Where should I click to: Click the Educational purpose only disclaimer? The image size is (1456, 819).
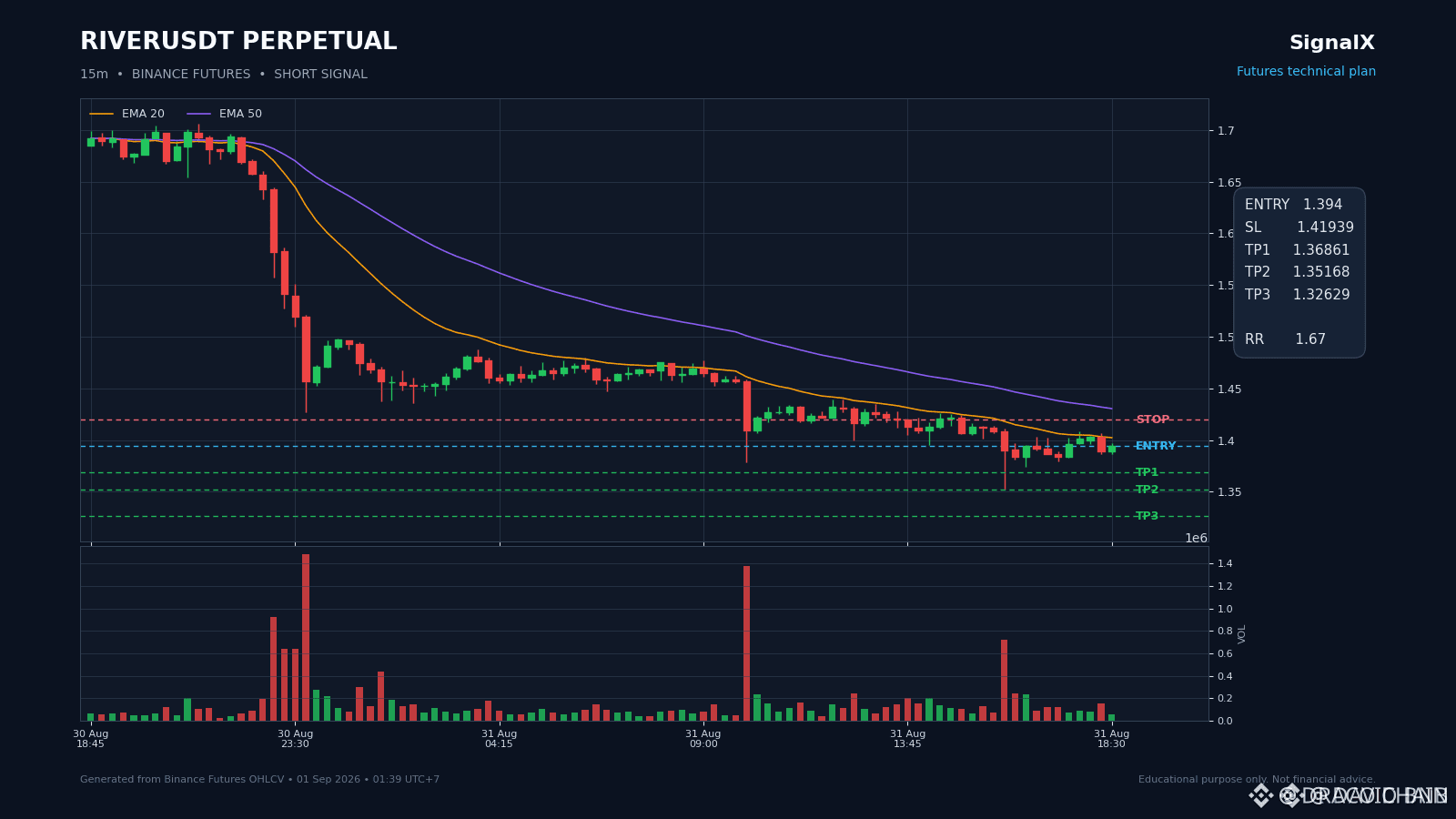(1257, 780)
